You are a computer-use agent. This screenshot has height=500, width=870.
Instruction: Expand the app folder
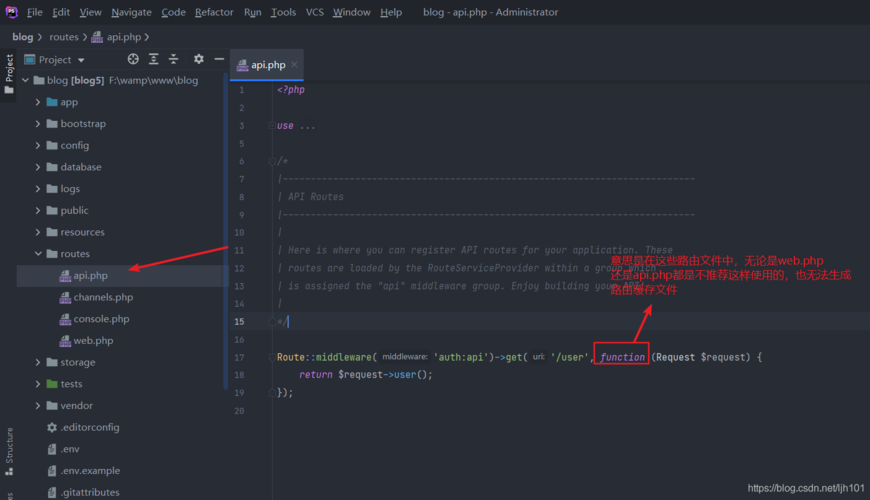(x=38, y=102)
